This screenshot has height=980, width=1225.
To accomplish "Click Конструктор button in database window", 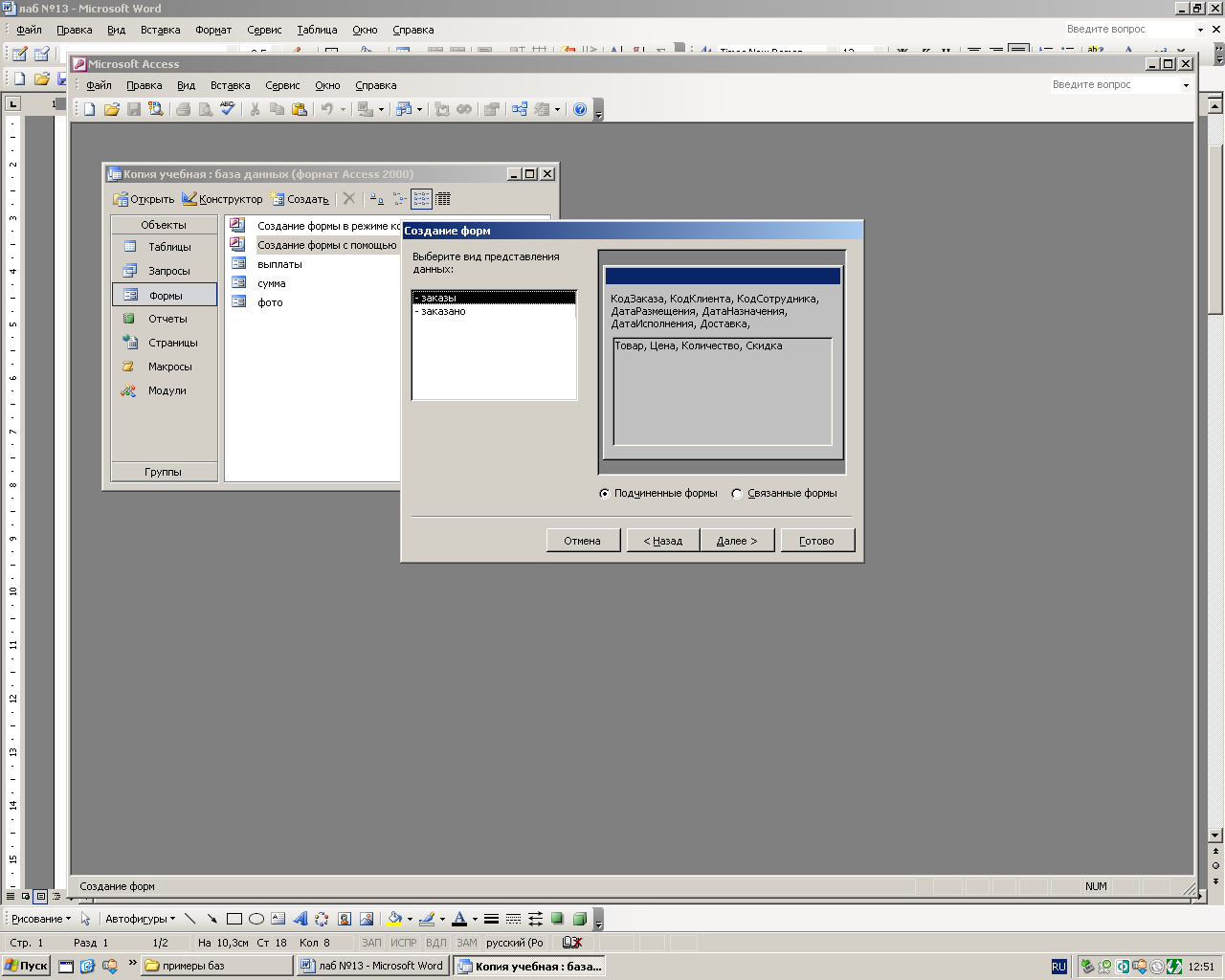I will (x=222, y=199).
